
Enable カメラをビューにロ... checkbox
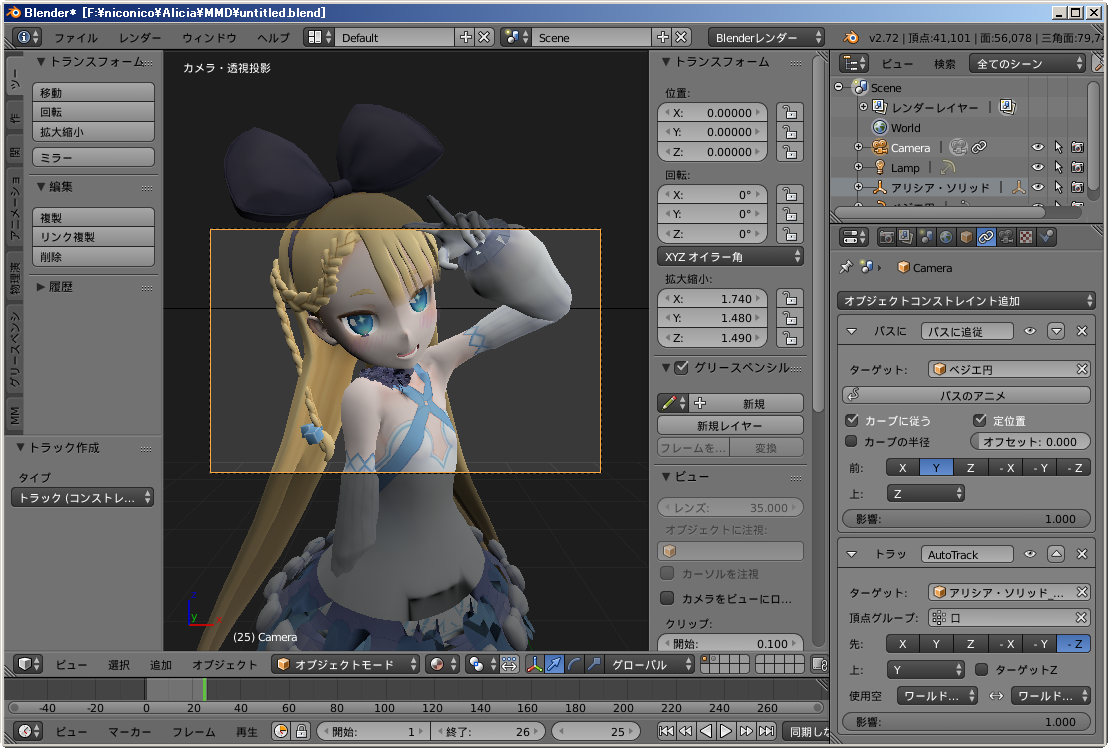(x=667, y=598)
